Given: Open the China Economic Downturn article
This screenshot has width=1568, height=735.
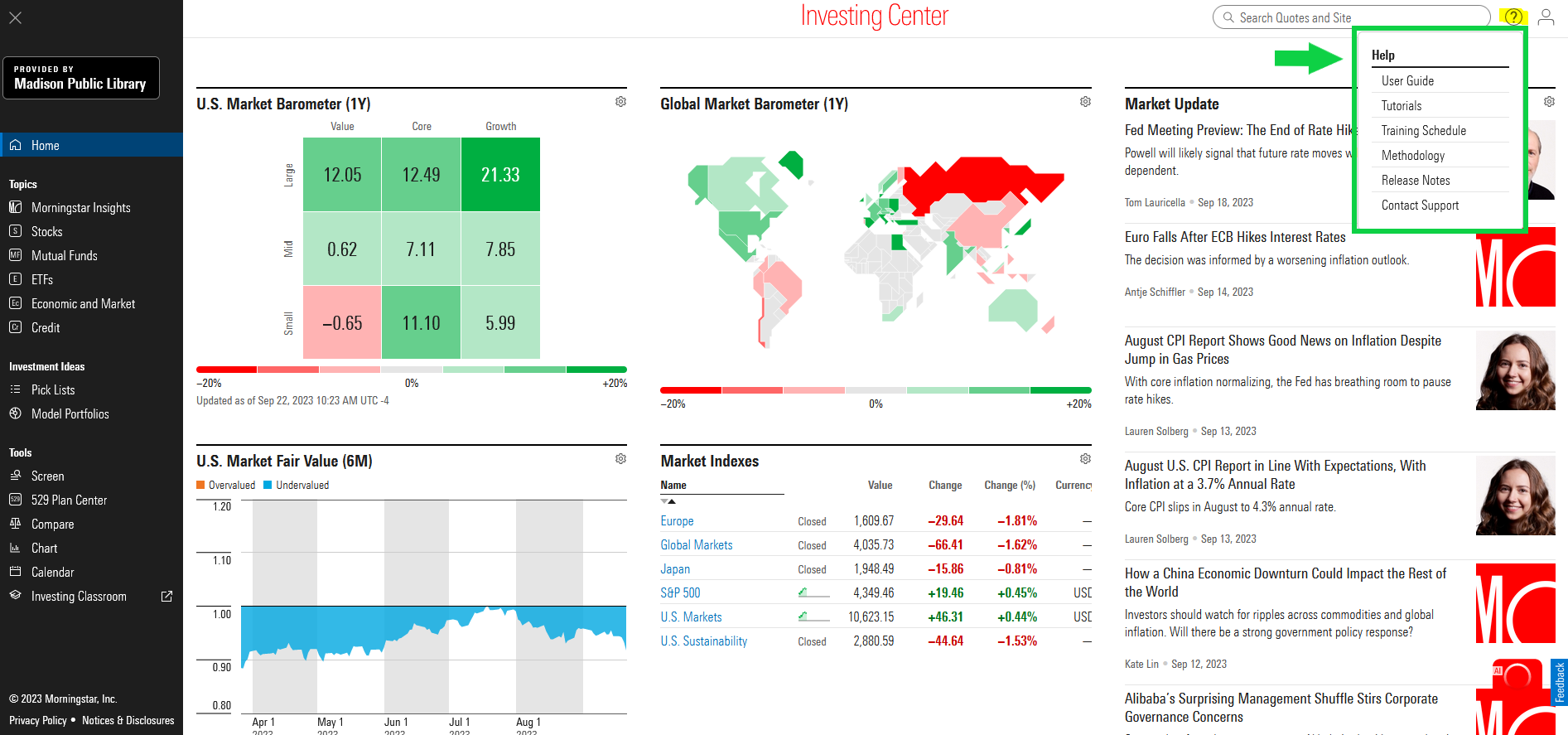Looking at the screenshot, I should coord(1286,583).
